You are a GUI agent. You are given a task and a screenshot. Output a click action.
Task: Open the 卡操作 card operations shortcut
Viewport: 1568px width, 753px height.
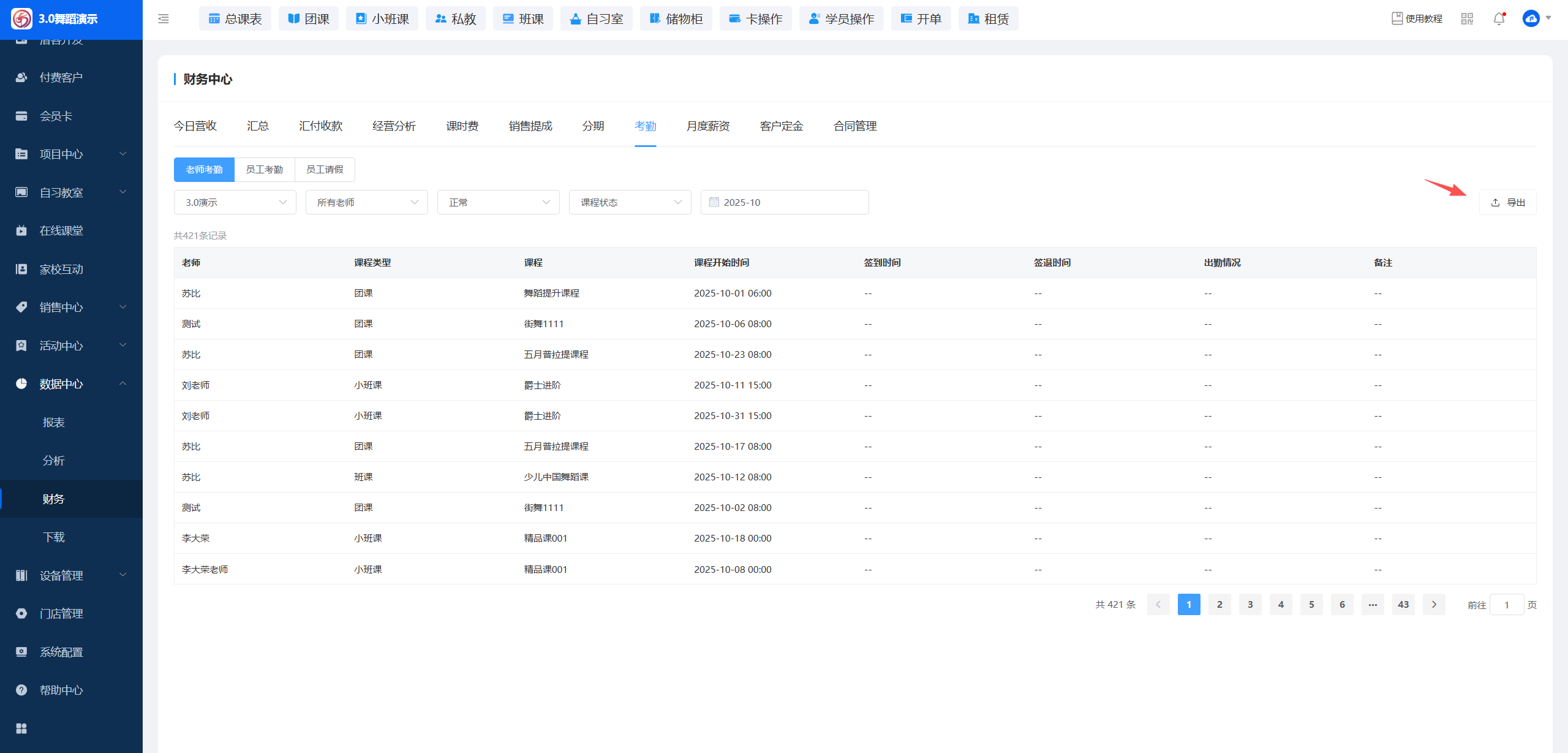coord(755,19)
